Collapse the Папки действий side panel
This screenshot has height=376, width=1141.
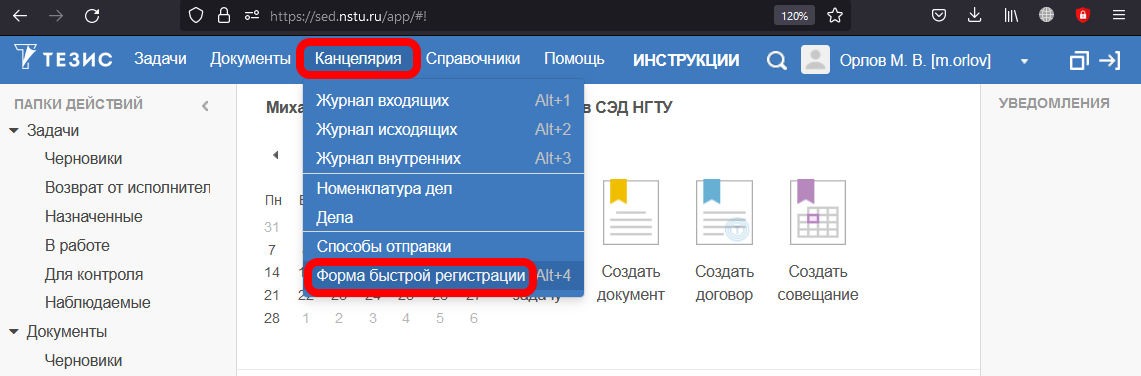point(205,106)
